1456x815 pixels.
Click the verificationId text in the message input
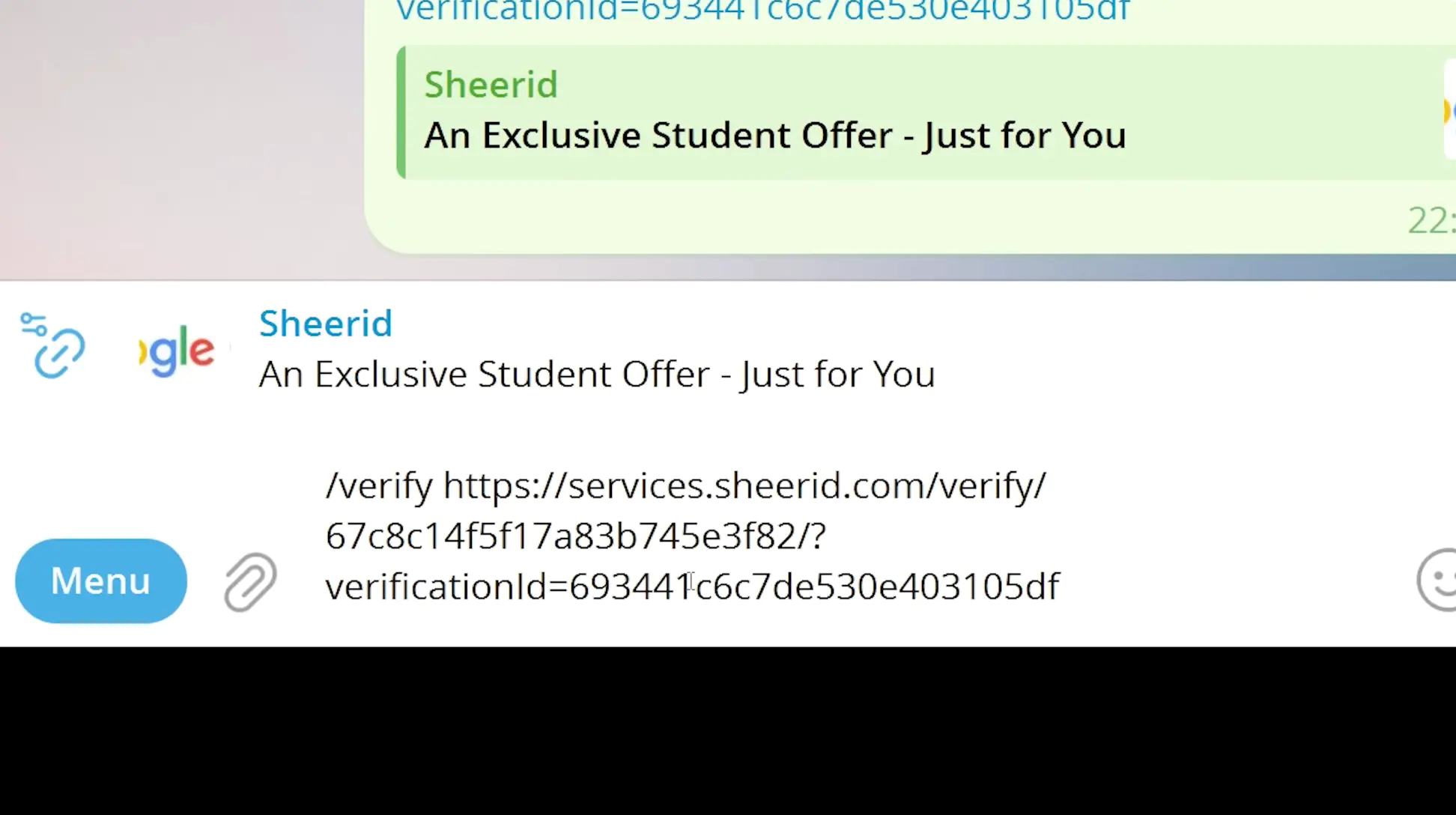[x=692, y=587]
